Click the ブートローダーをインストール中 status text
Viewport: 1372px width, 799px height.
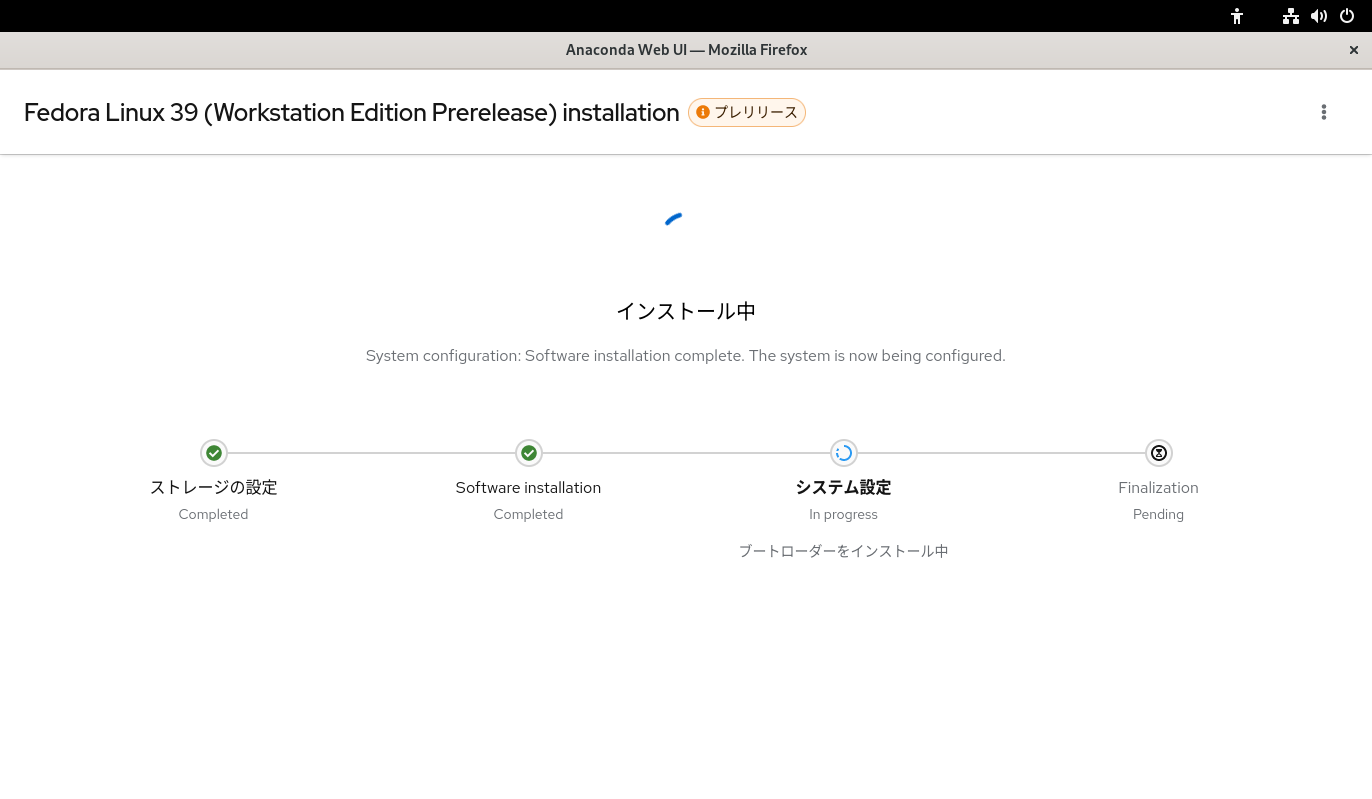coord(843,551)
